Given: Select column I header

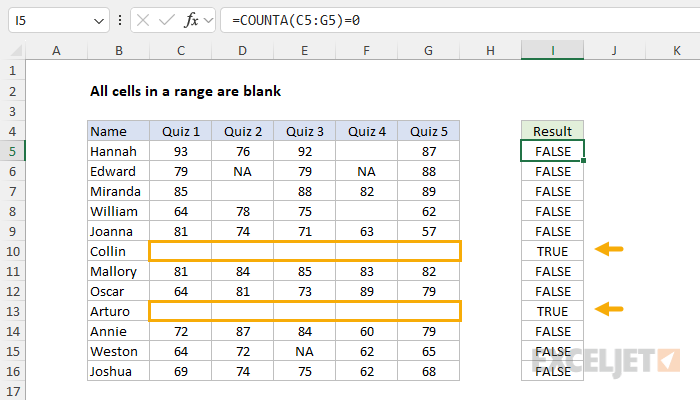Looking at the screenshot, I should click(553, 50).
